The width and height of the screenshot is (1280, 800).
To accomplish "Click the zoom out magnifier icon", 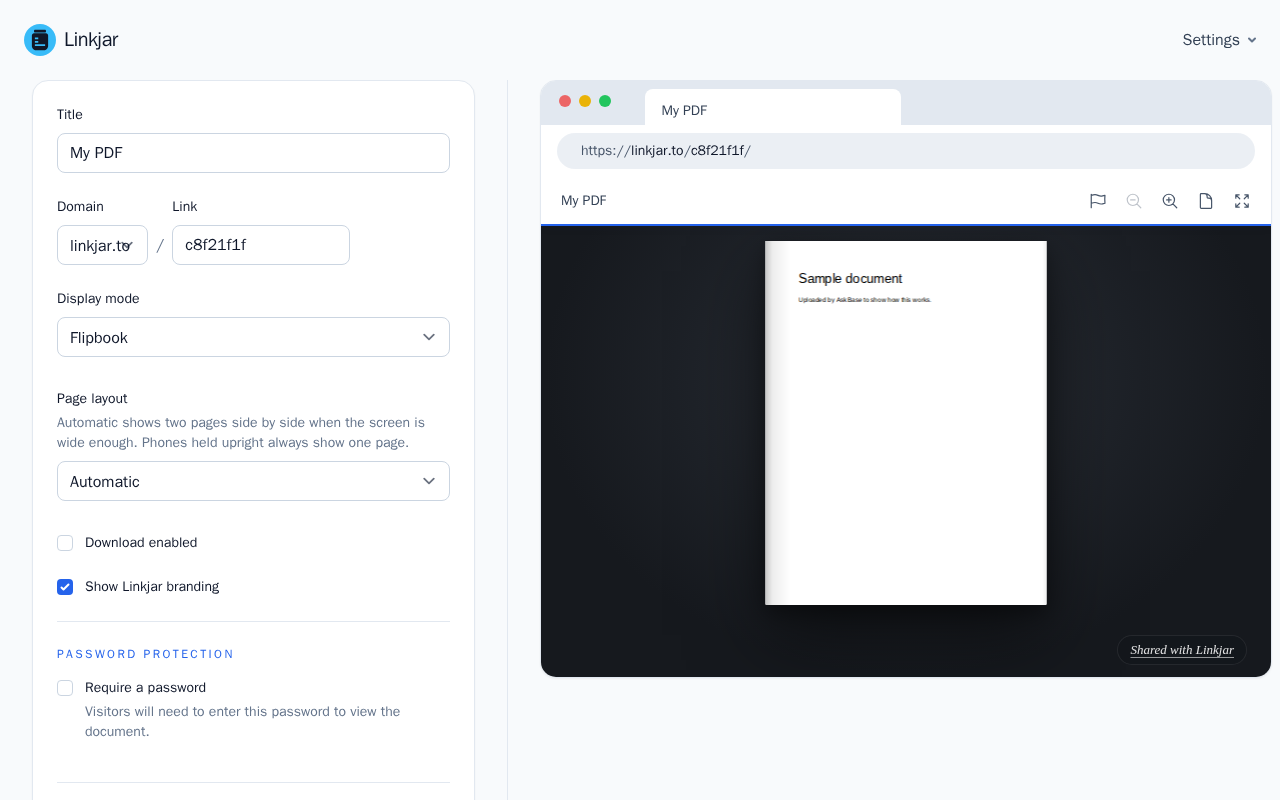I will coord(1134,201).
